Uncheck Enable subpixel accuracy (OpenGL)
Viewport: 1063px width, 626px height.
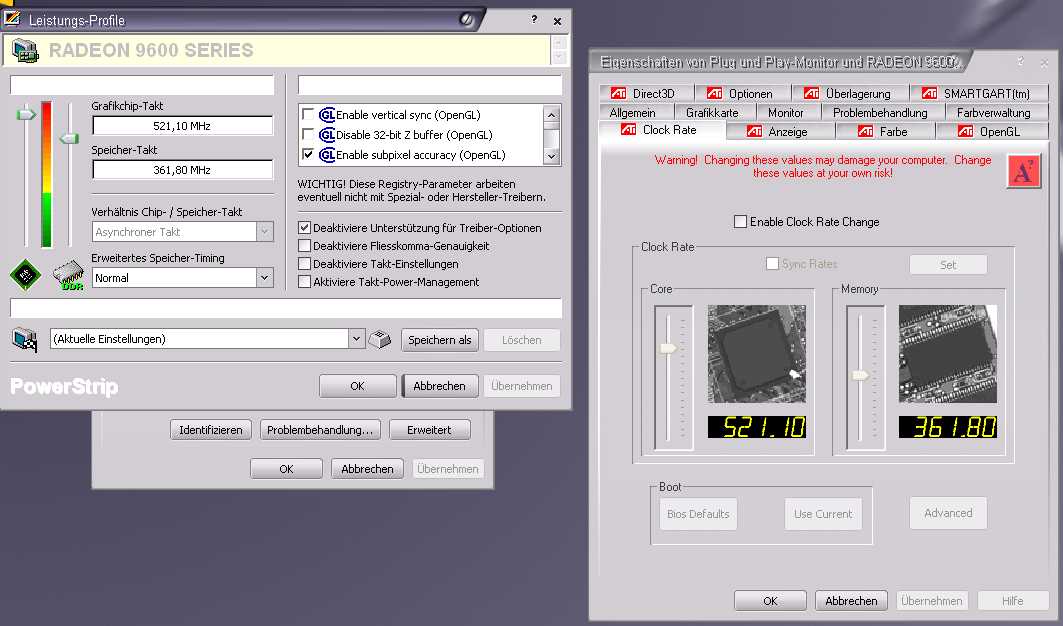coord(308,155)
